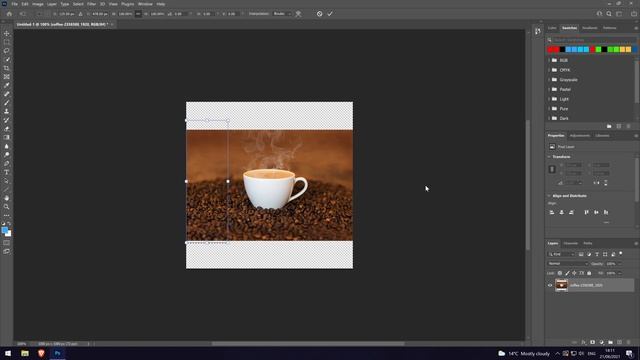This screenshot has width=640, height=360.
Task: Open the Filter menu
Action: (91, 4)
